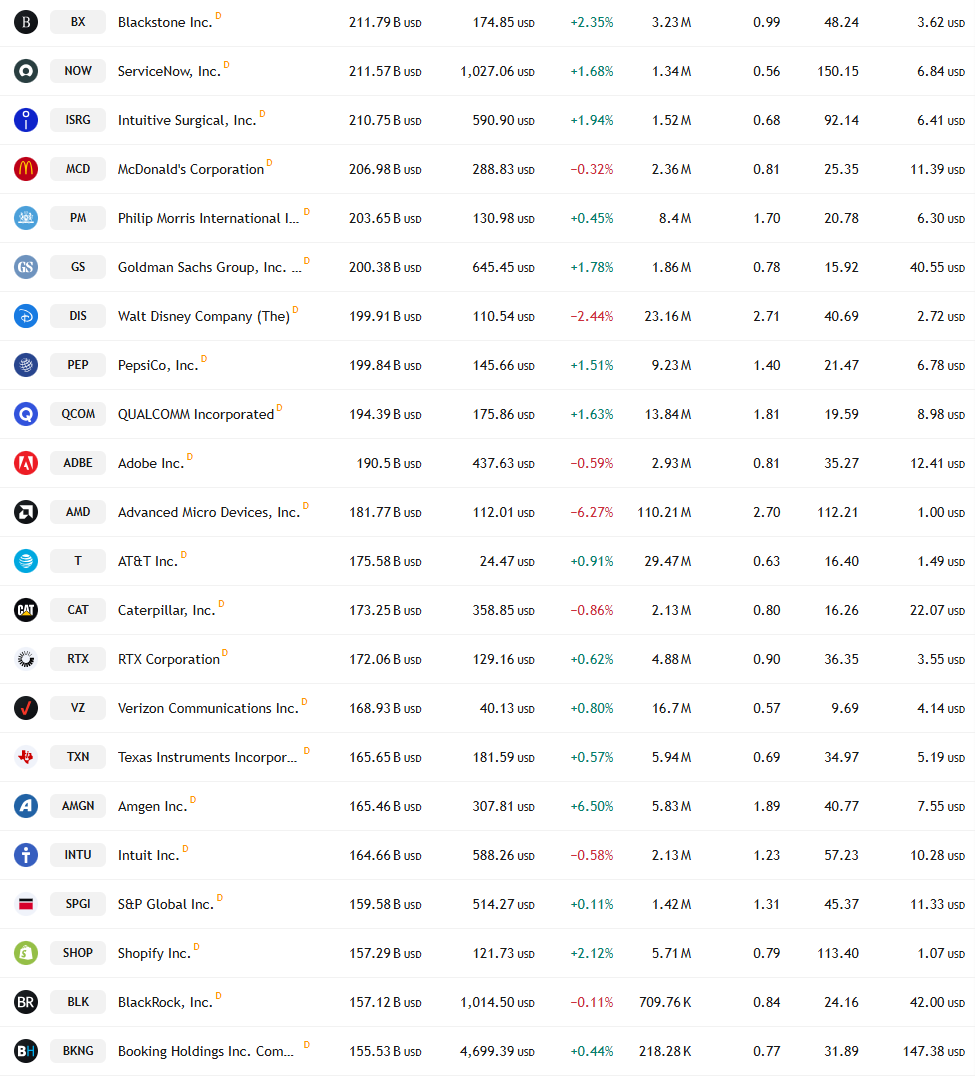Click AMD's −6.27% change value

click(x=591, y=513)
